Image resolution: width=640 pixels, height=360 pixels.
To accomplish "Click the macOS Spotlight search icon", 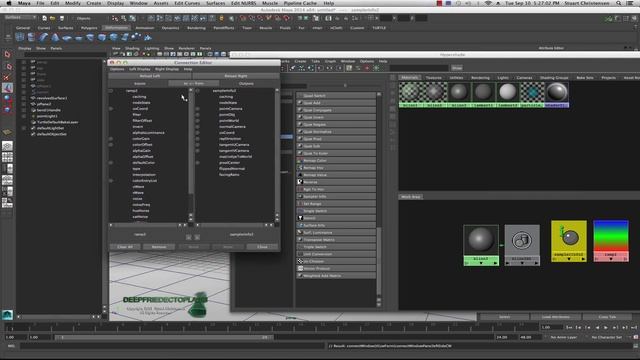I will pyautogui.click(x=619, y=3).
